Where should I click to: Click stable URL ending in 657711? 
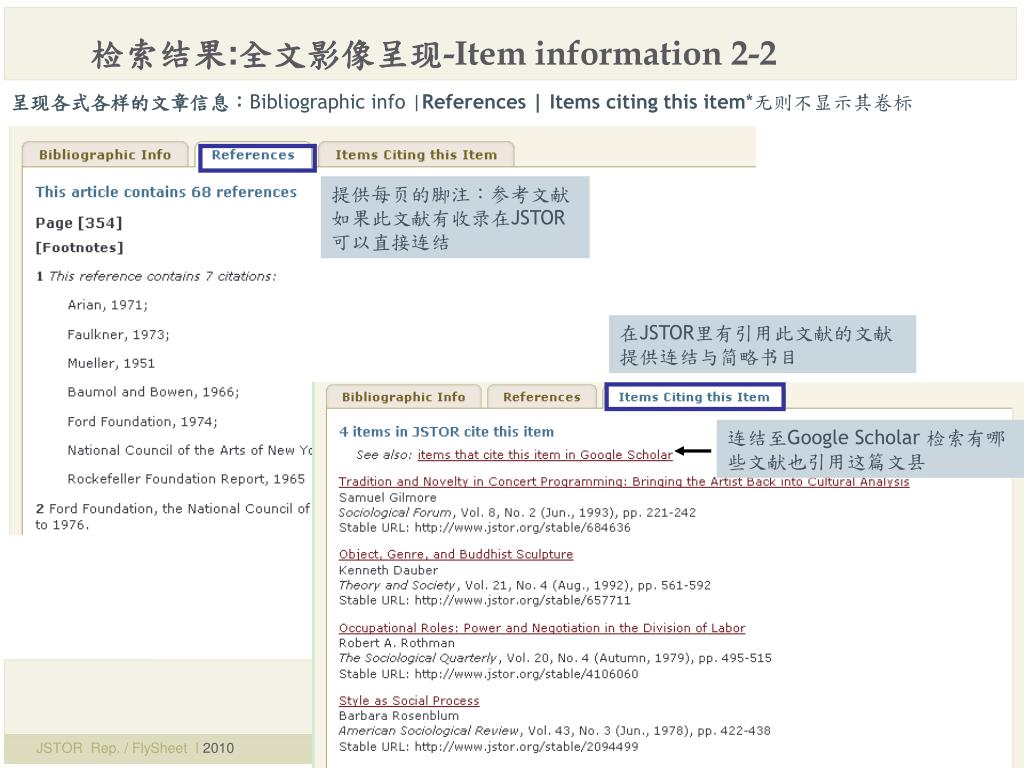[485, 600]
